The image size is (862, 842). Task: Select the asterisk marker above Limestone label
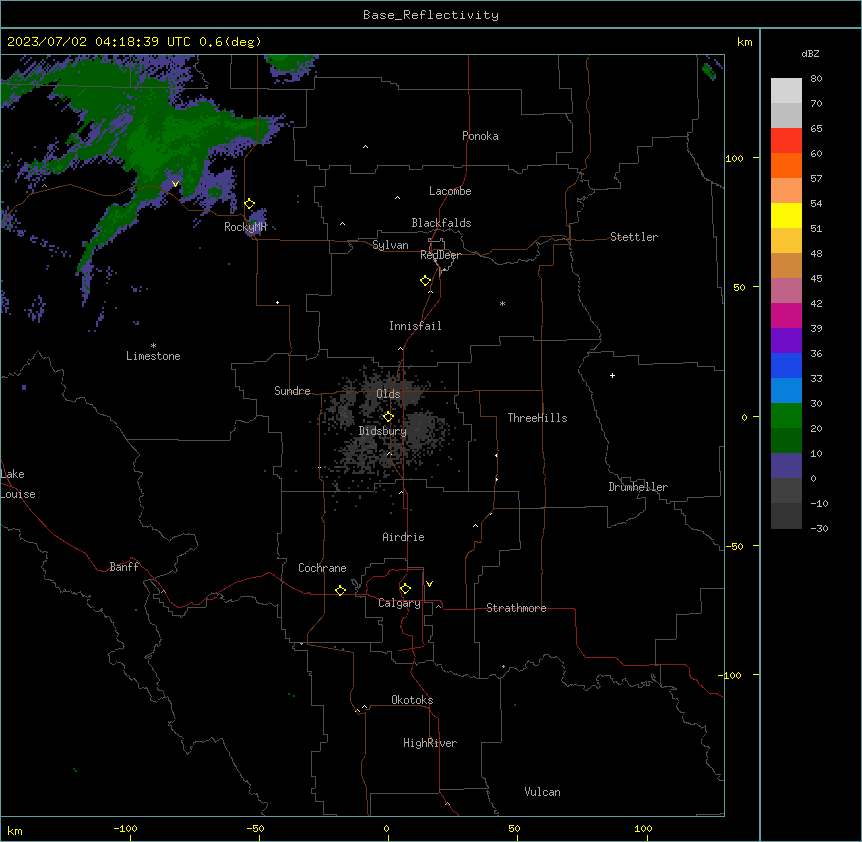(153, 346)
